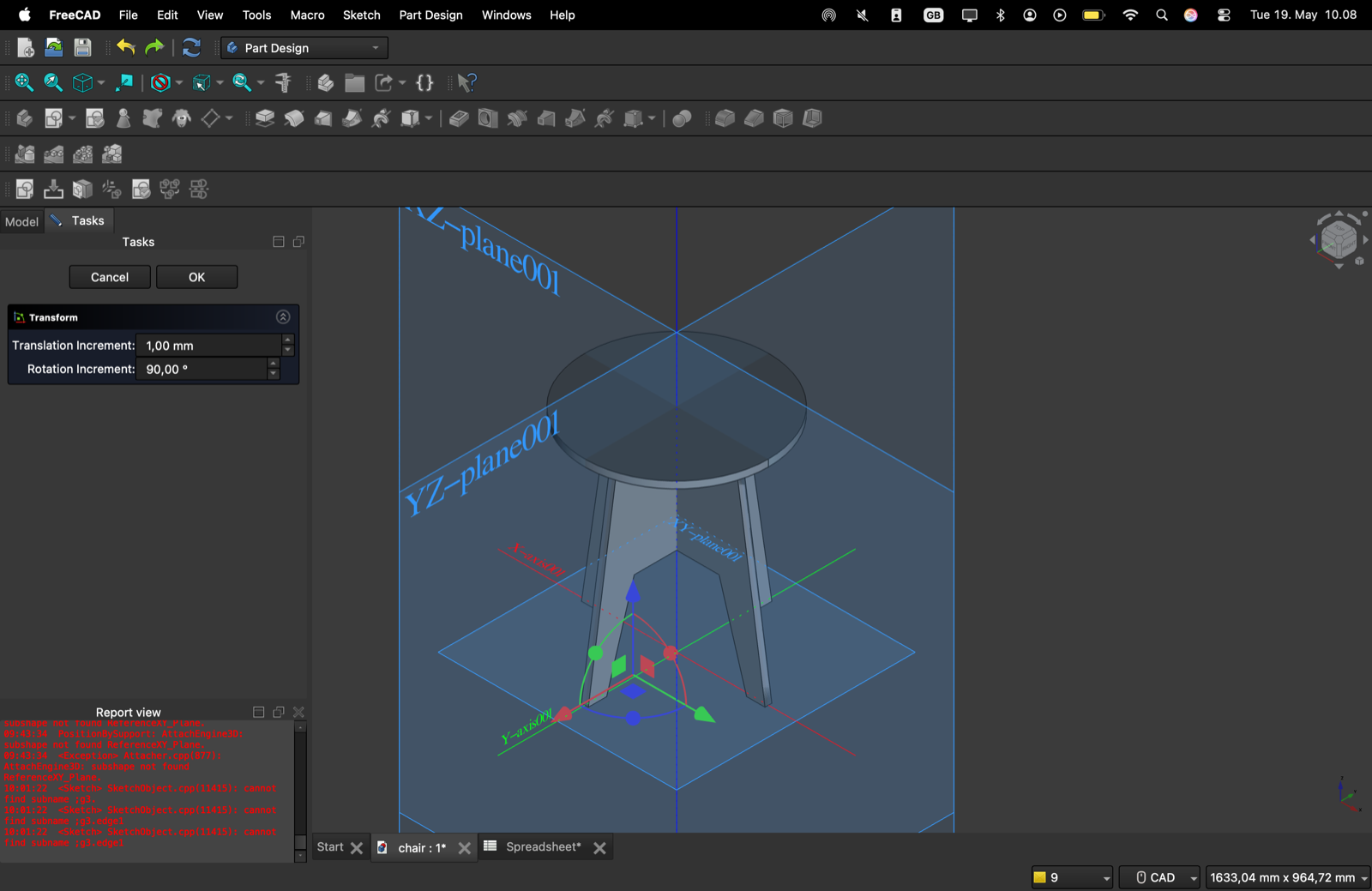Select the Pad tool
The image size is (1372, 891).
(265, 118)
